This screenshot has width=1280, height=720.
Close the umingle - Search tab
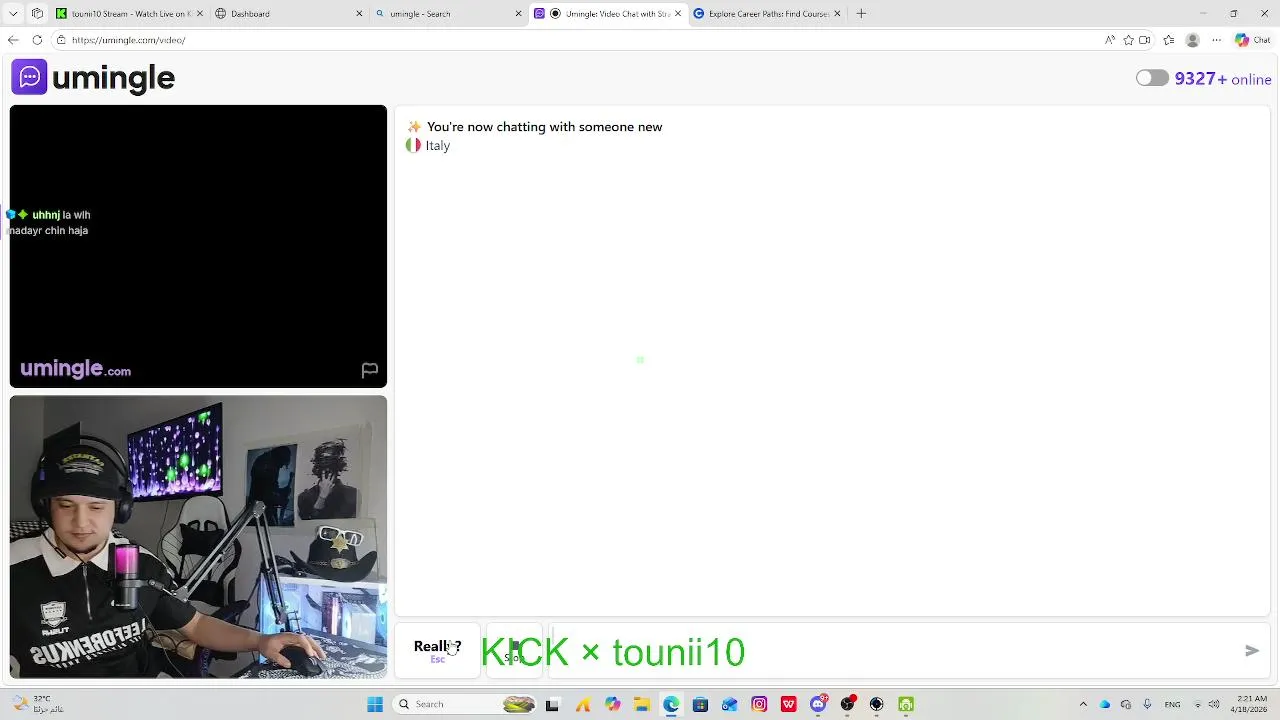[x=518, y=14]
